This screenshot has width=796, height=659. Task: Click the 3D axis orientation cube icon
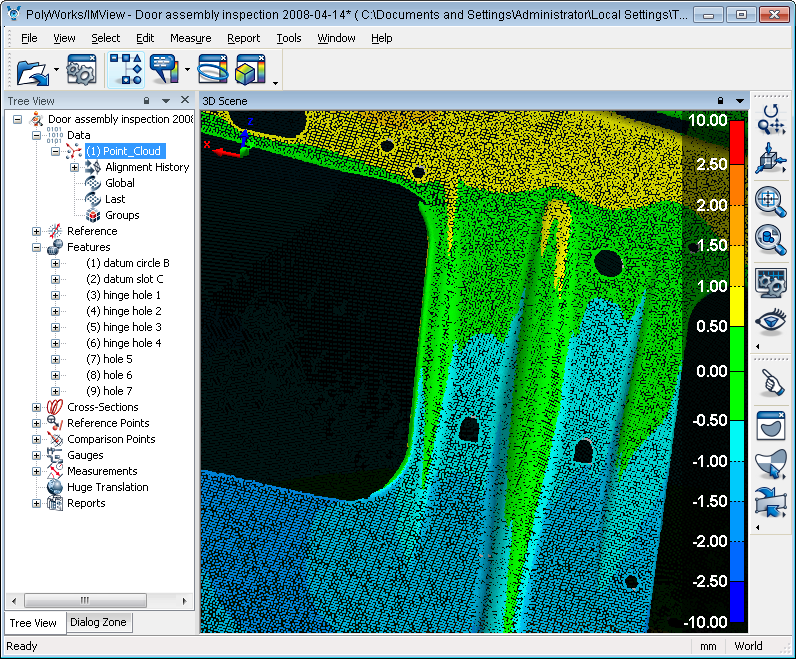pos(771,158)
